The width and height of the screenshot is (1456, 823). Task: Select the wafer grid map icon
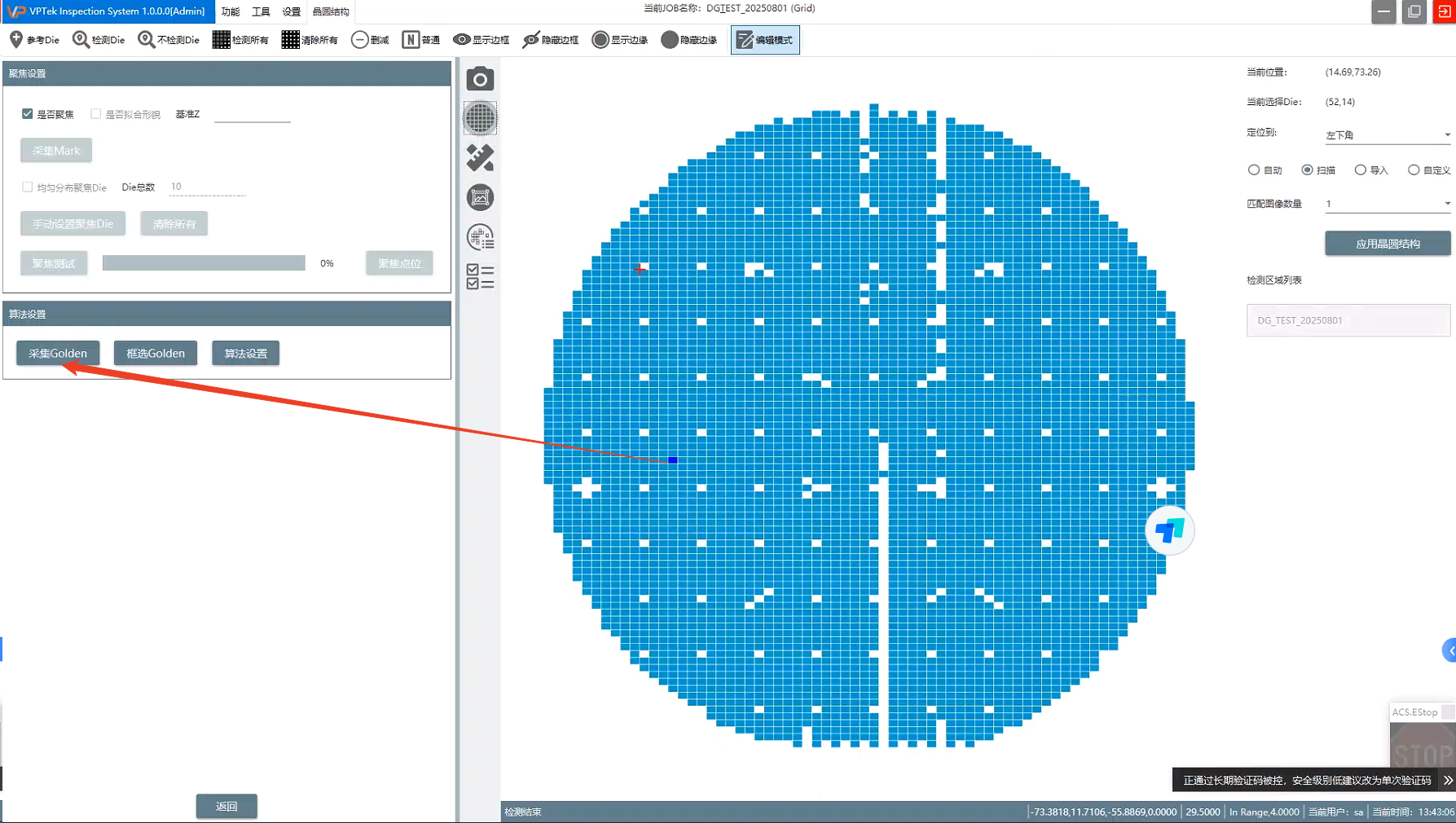click(x=480, y=118)
